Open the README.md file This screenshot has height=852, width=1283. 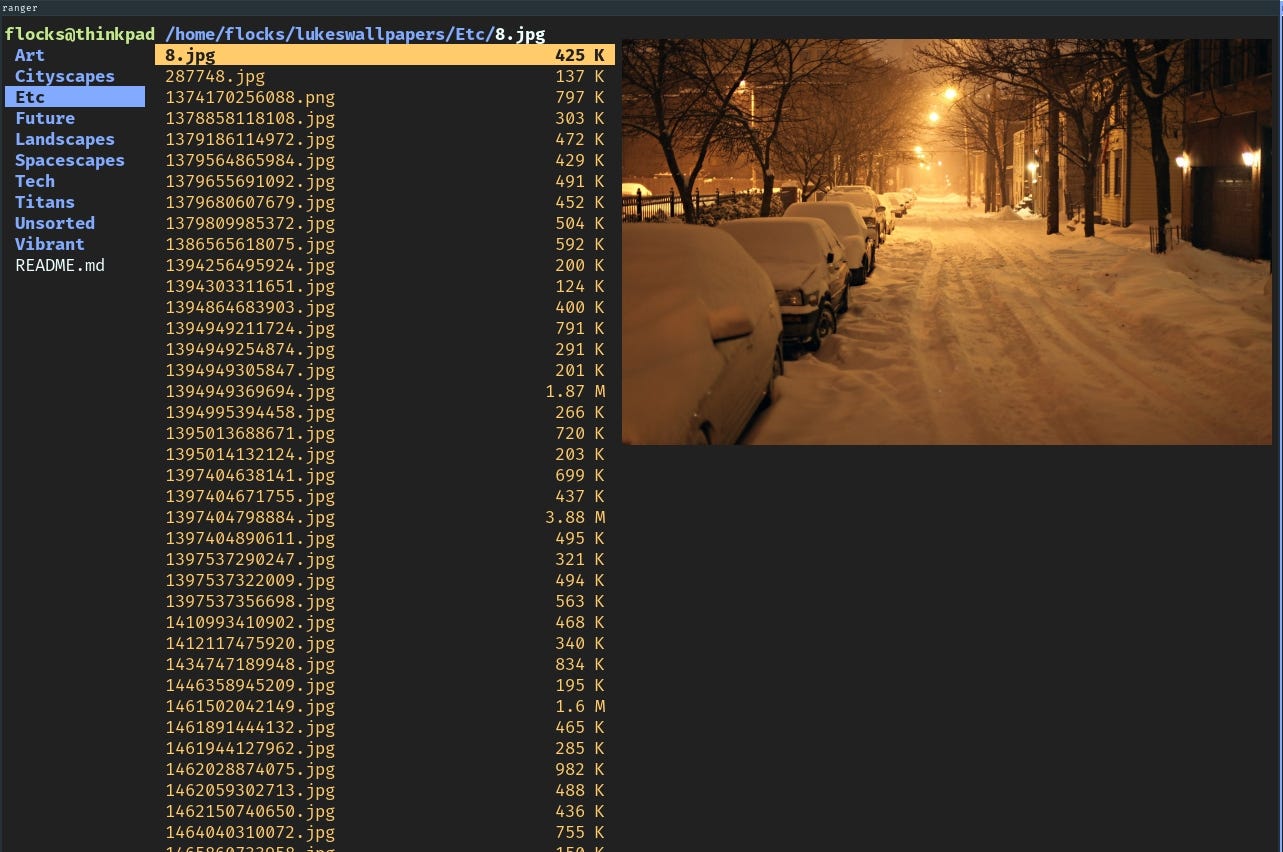[59, 265]
